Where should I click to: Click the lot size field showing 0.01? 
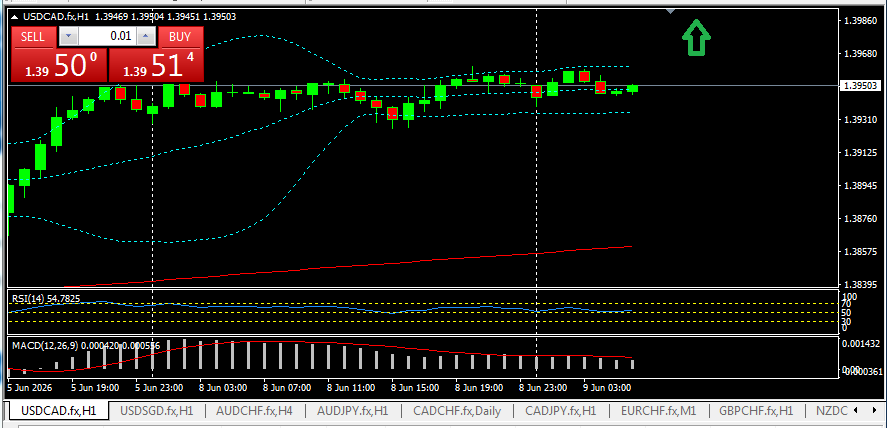(x=107, y=37)
